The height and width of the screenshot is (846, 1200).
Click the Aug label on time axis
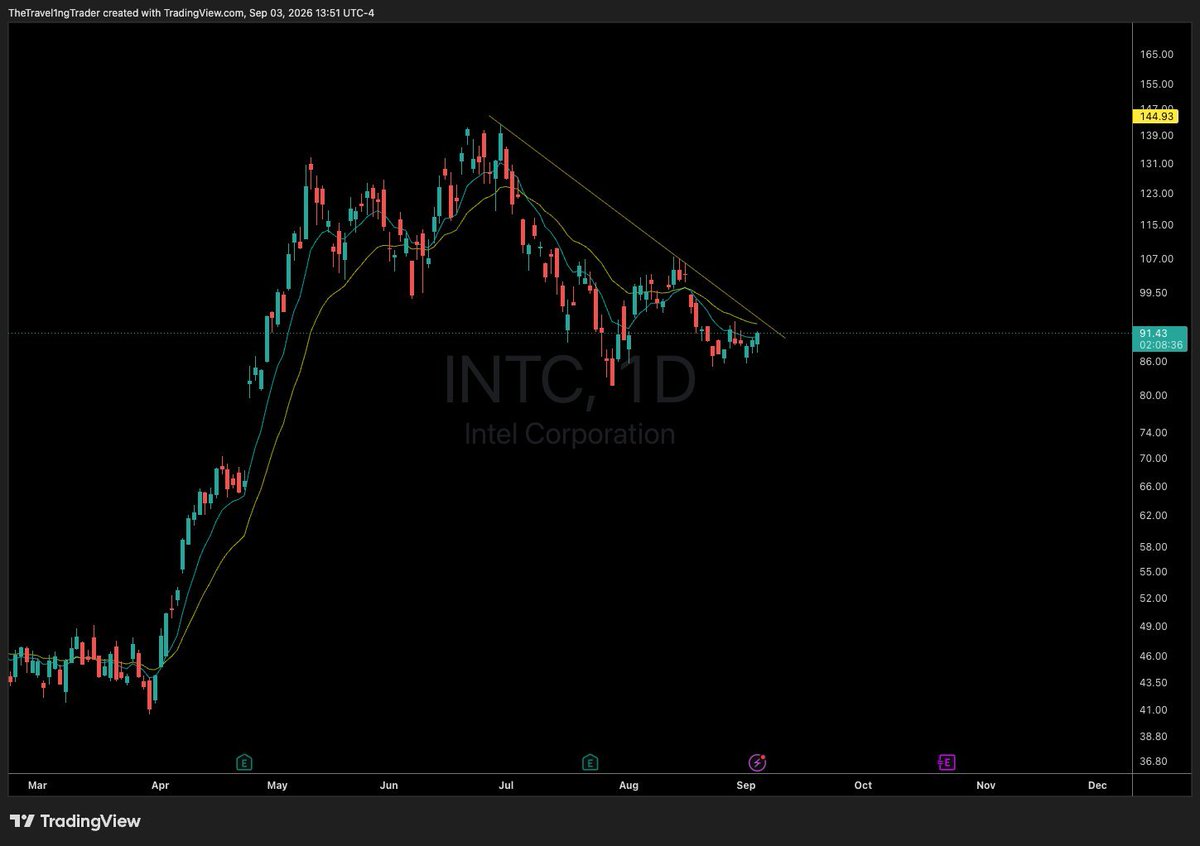click(x=628, y=785)
